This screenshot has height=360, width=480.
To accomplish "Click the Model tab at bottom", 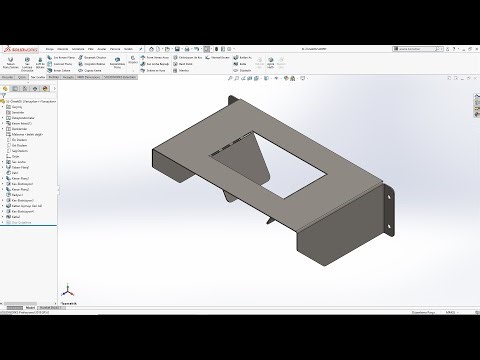I will [30, 308].
